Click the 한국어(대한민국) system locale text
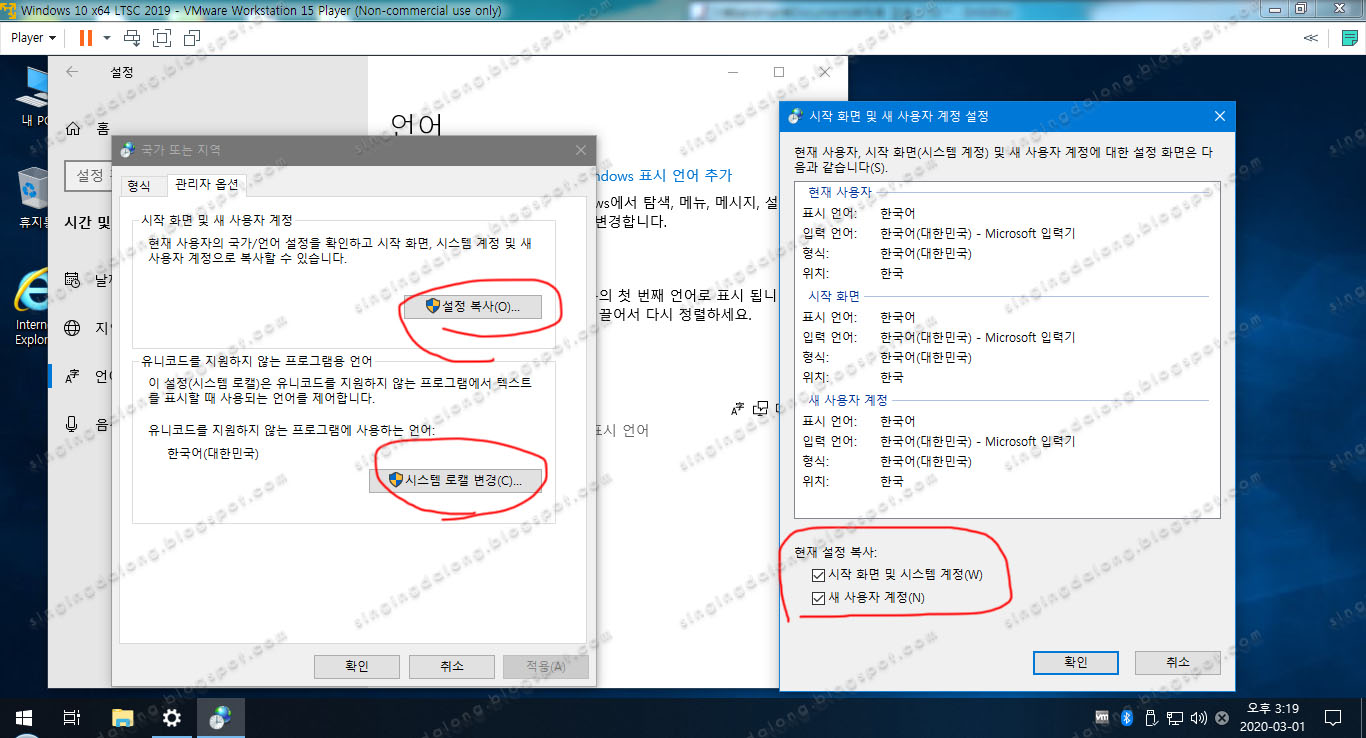Viewport: 1366px width, 738px height. pyautogui.click(x=212, y=453)
